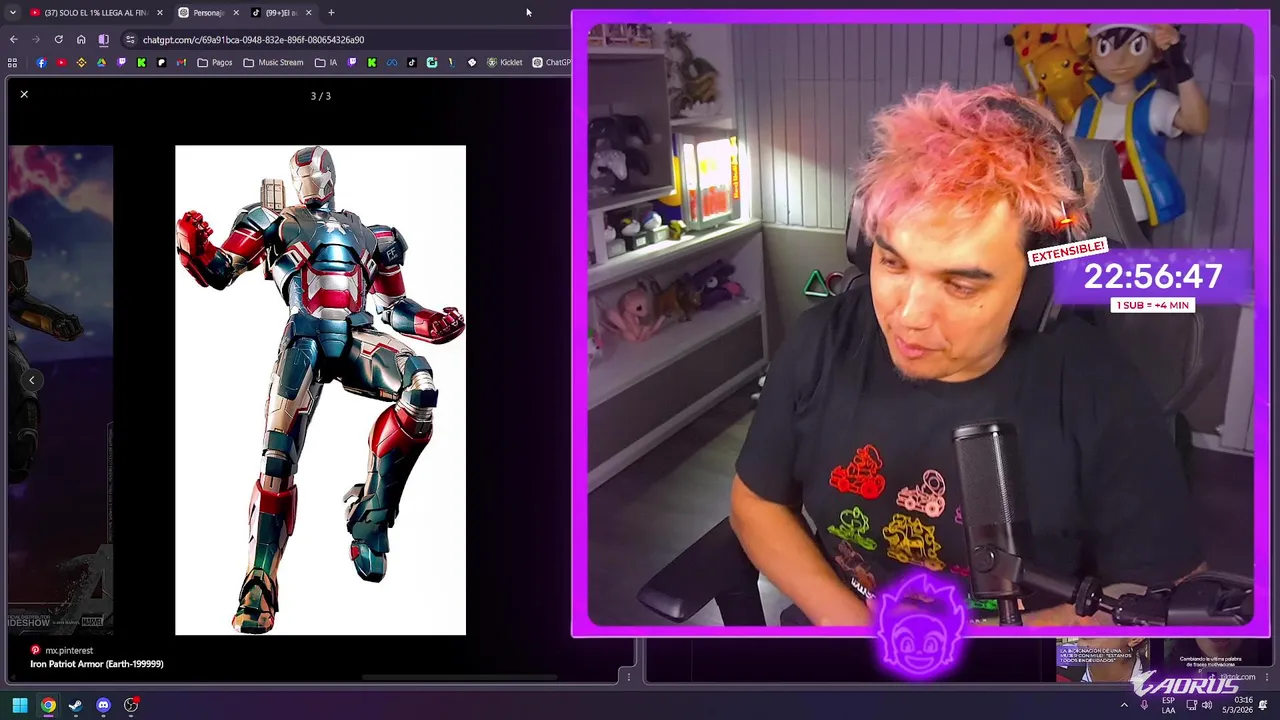Screen dimensions: 1280x720
Task: Open the Windows Start menu
Action: point(20,705)
